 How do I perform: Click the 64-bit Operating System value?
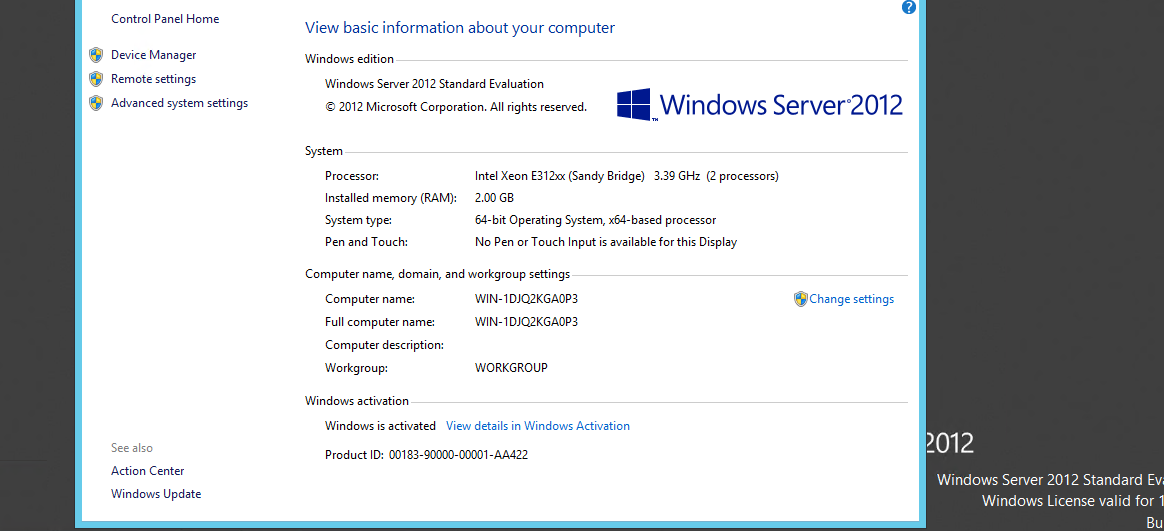[595, 220]
